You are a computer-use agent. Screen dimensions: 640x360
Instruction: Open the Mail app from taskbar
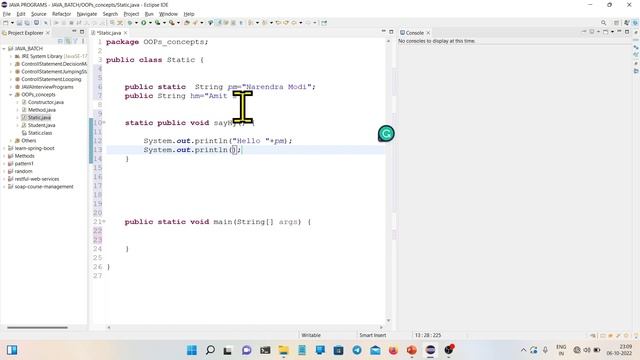[375, 350]
